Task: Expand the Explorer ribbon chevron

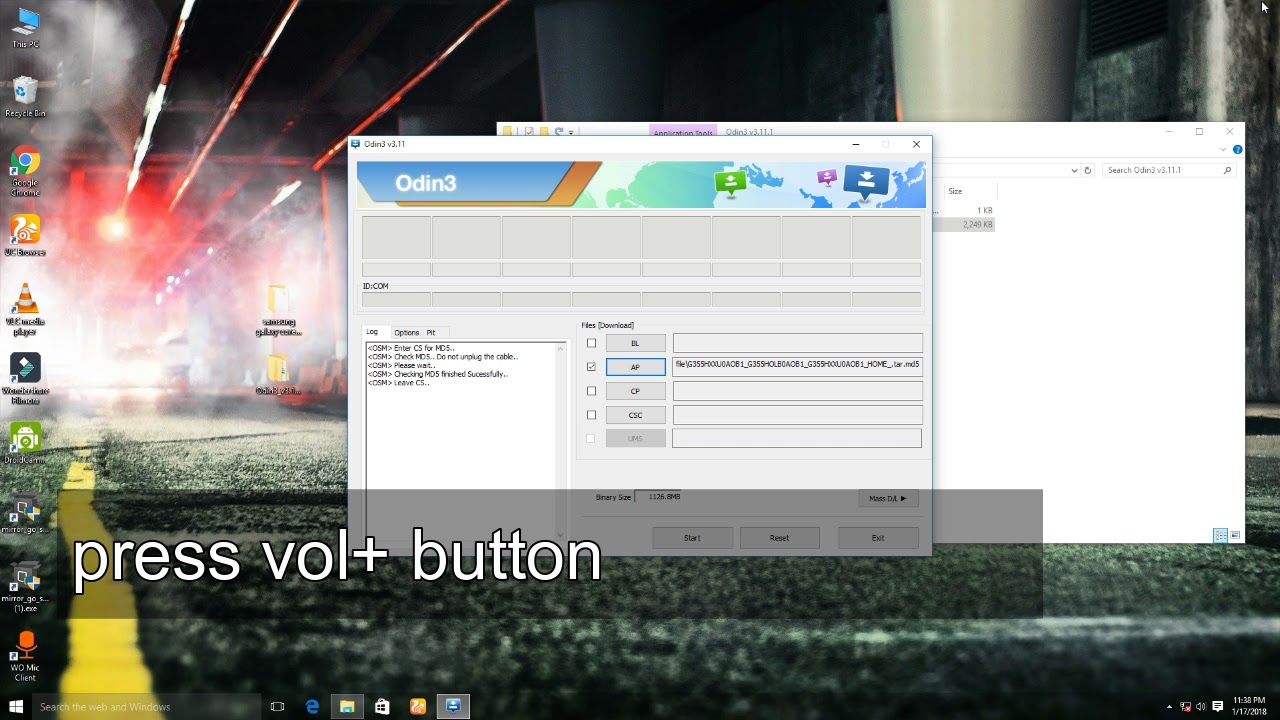Action: [1223, 150]
